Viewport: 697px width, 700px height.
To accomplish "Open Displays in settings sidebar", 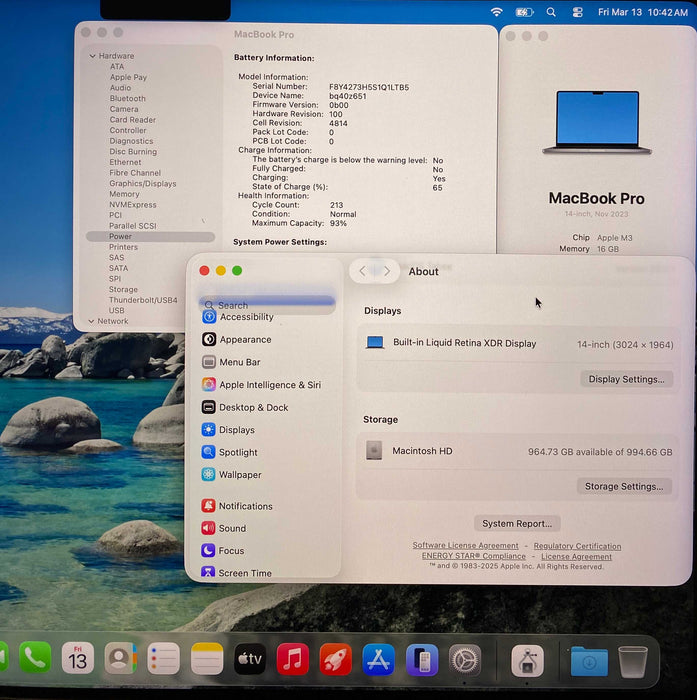I will (229, 430).
